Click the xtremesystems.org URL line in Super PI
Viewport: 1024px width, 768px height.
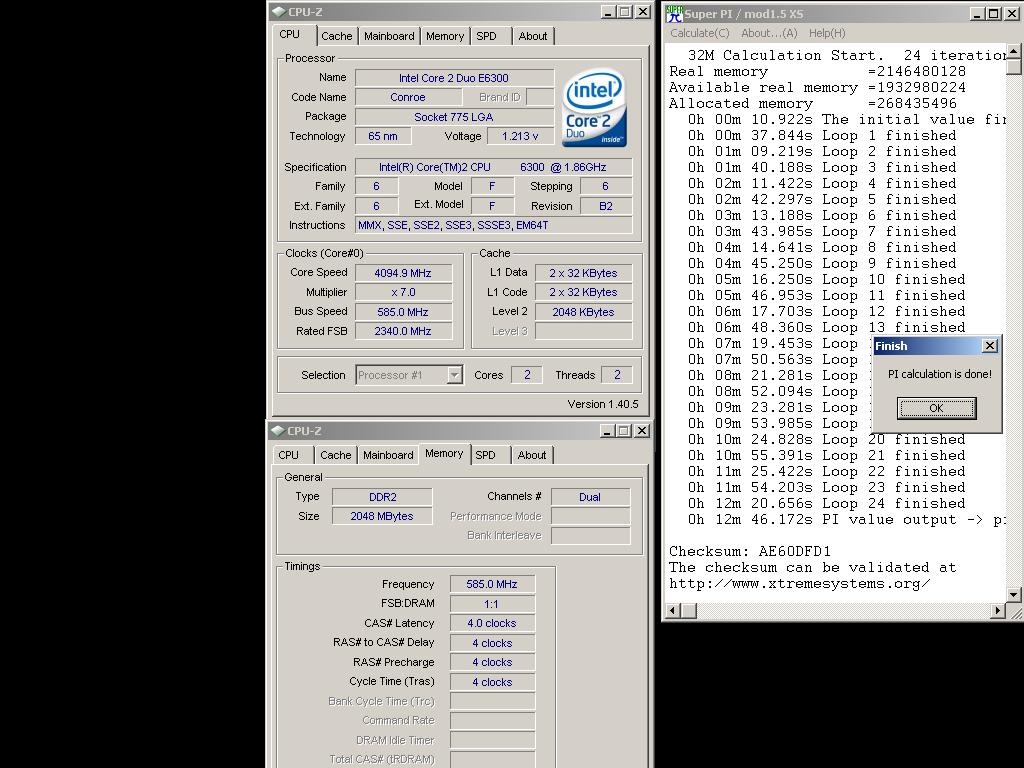[799, 583]
